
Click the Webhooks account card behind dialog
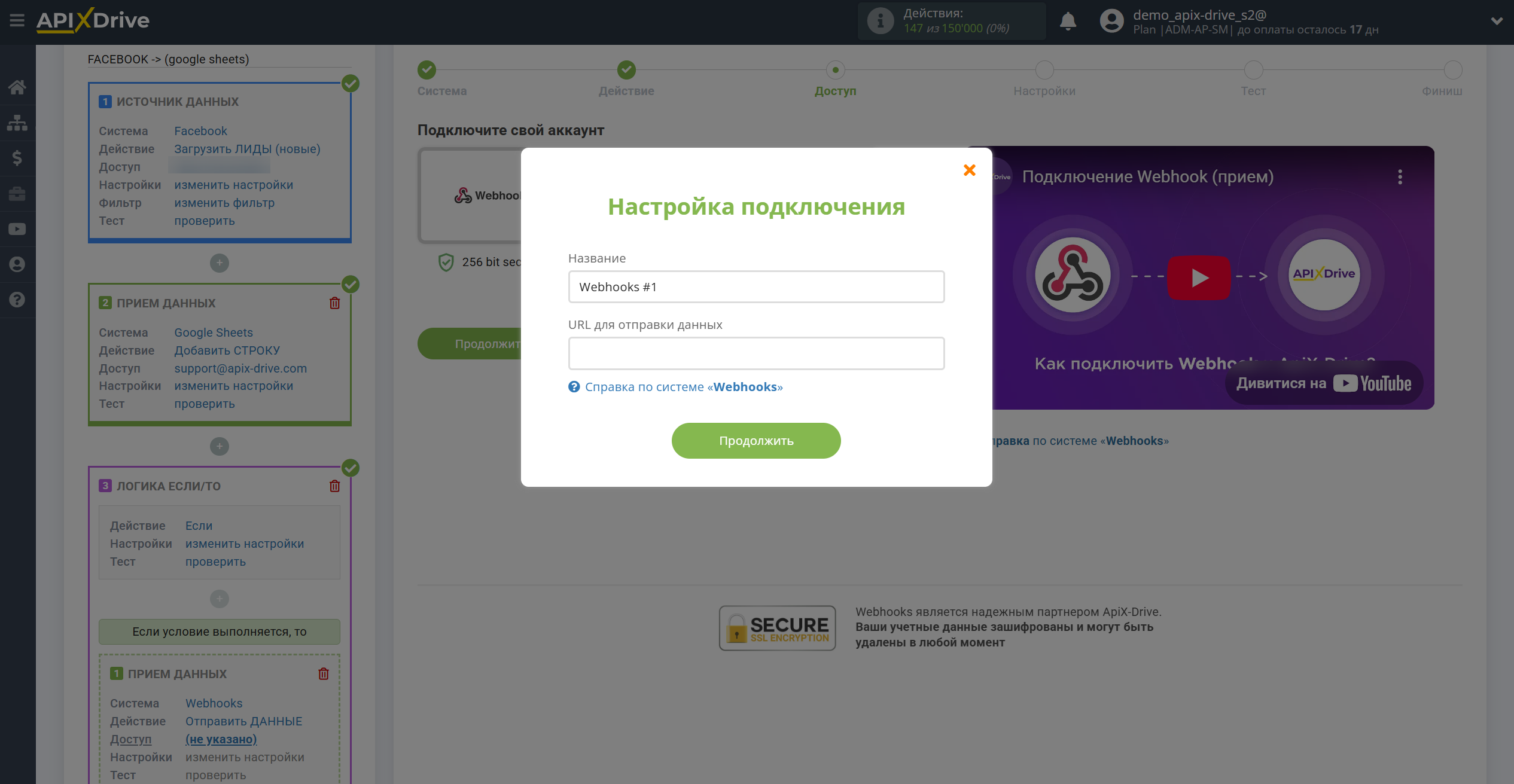pyautogui.click(x=470, y=196)
